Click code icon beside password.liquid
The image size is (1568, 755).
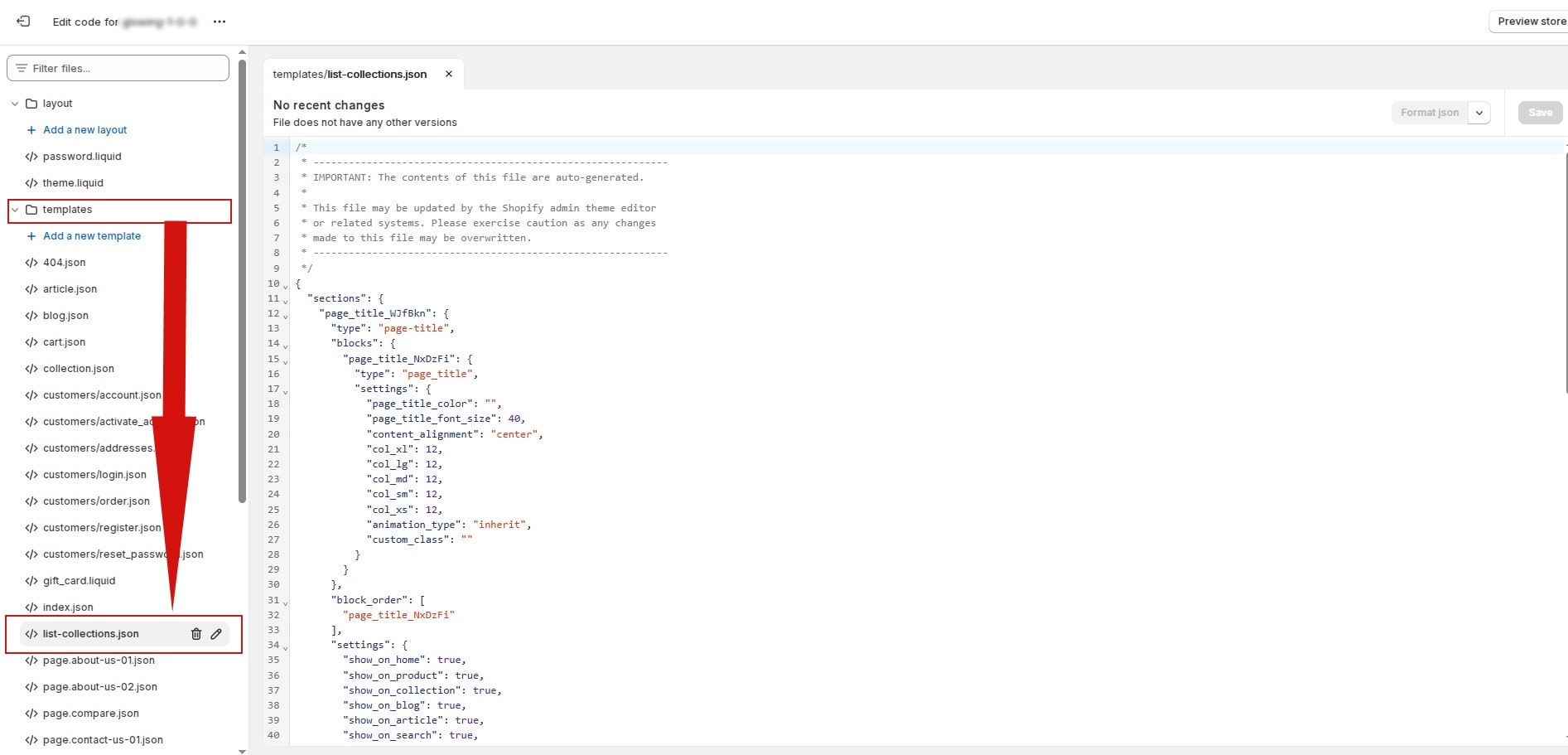pyautogui.click(x=31, y=157)
